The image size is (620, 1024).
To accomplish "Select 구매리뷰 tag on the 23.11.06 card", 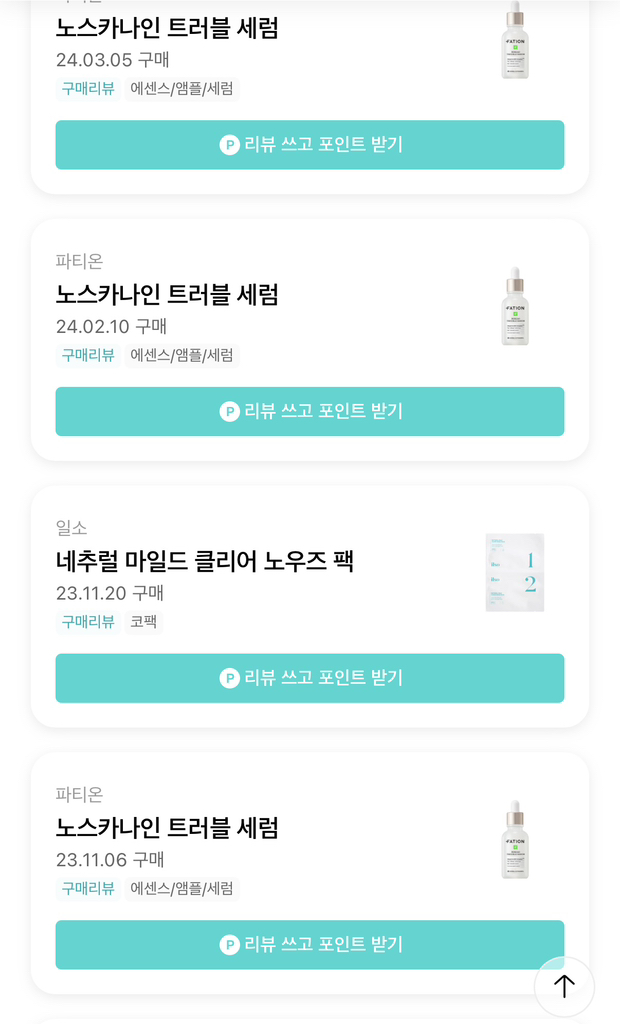I will 88,888.
